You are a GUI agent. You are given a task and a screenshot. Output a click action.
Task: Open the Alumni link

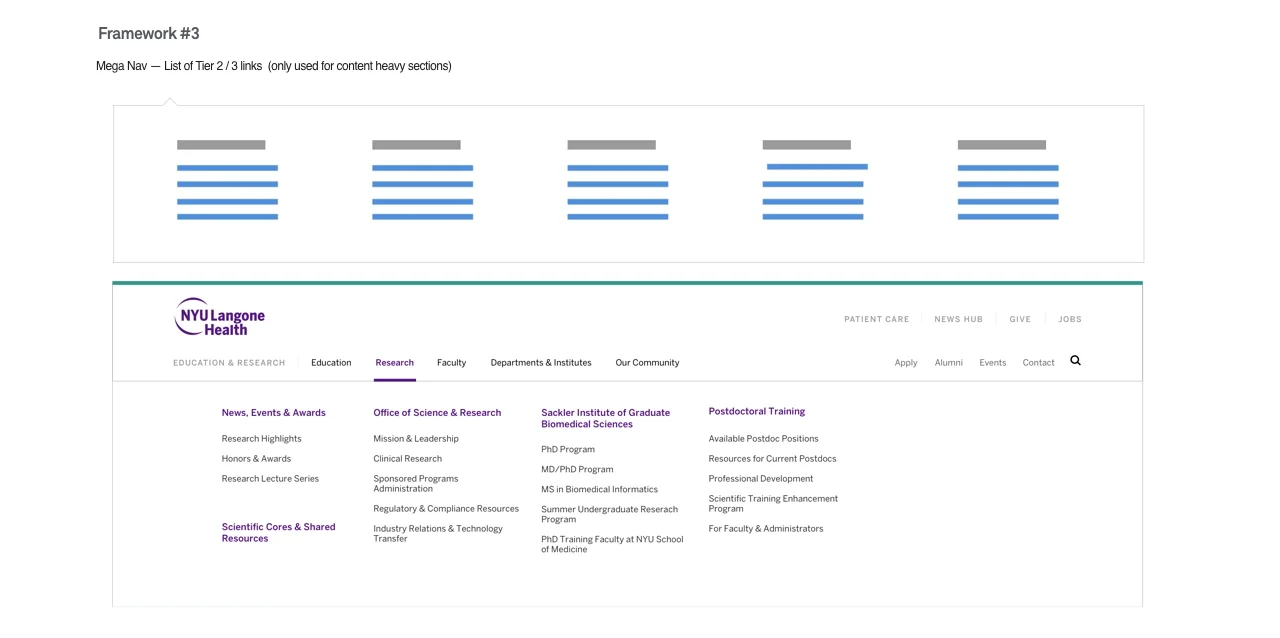pyautogui.click(x=949, y=363)
